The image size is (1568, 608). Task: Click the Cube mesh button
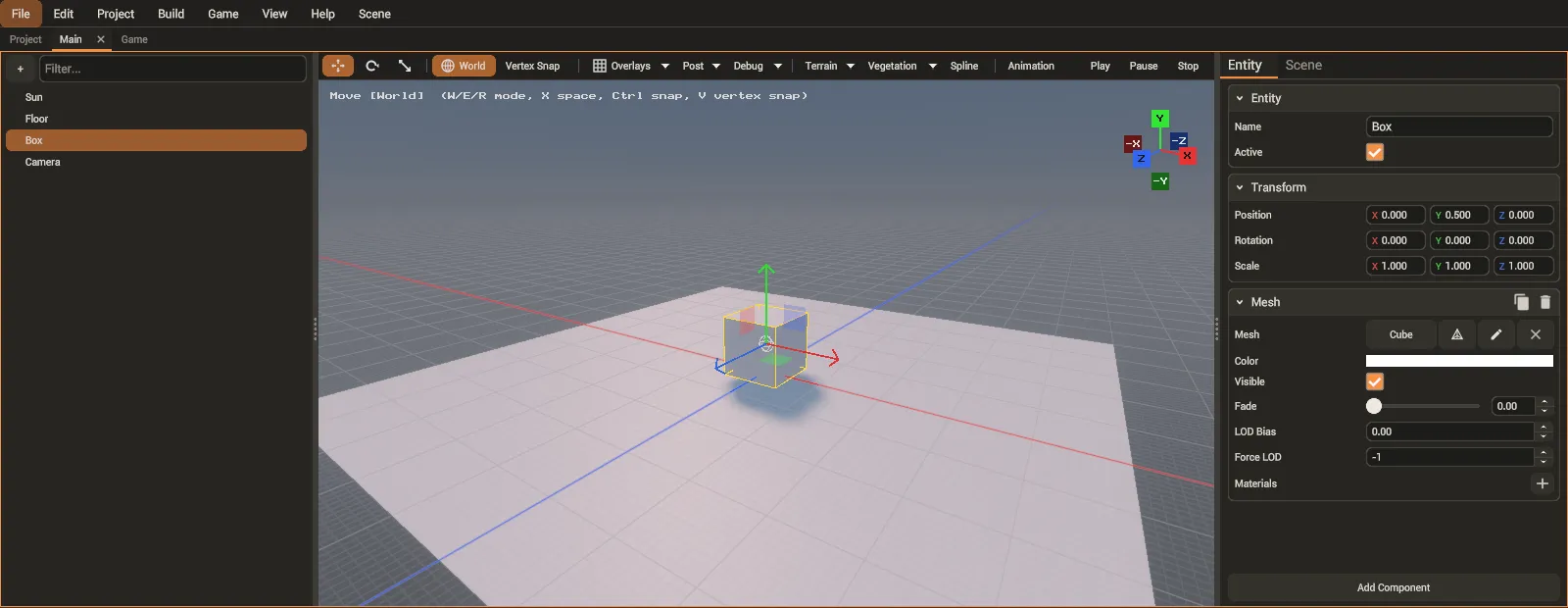click(x=1401, y=334)
